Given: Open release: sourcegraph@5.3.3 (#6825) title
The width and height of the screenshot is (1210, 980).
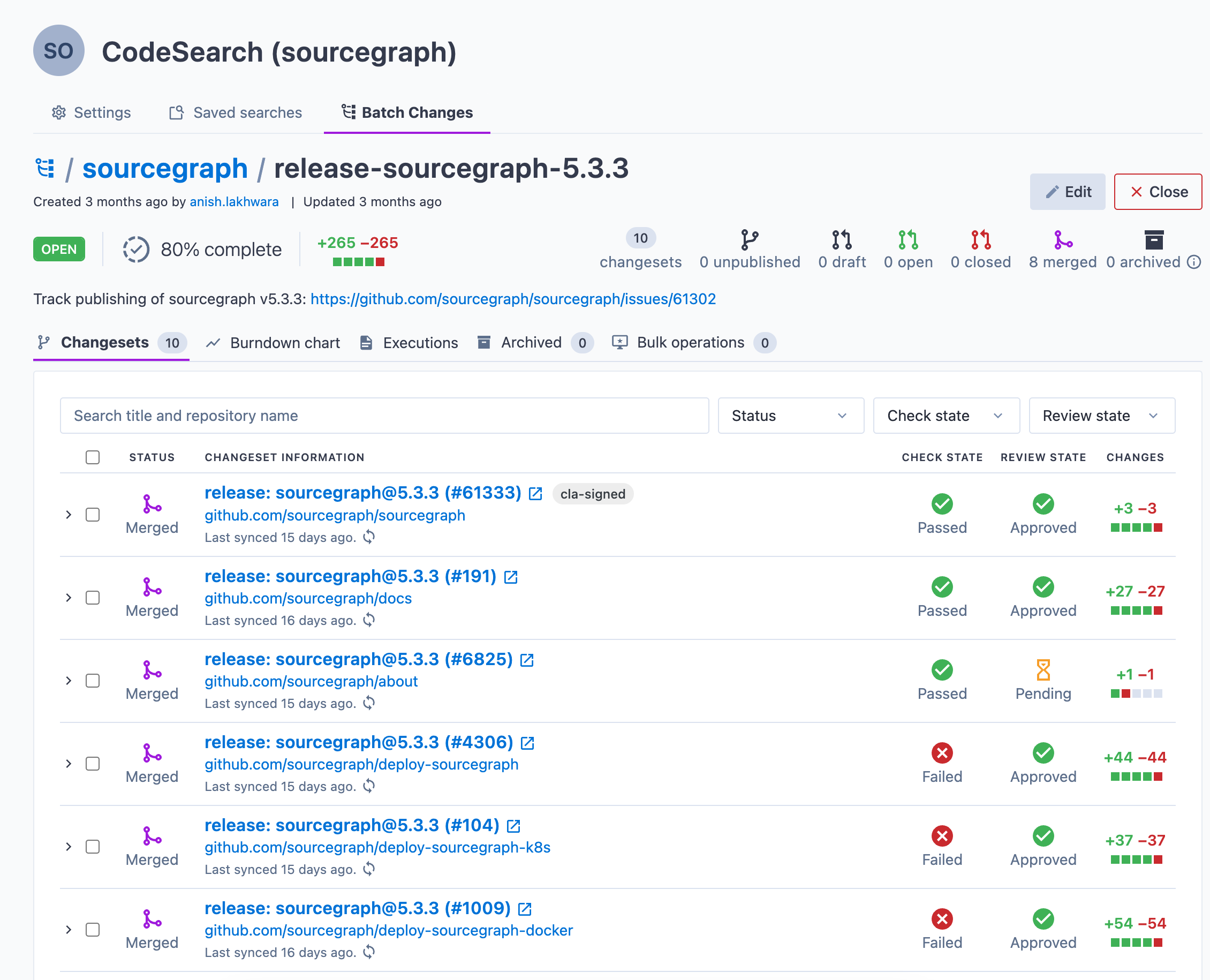Looking at the screenshot, I should coord(358,659).
